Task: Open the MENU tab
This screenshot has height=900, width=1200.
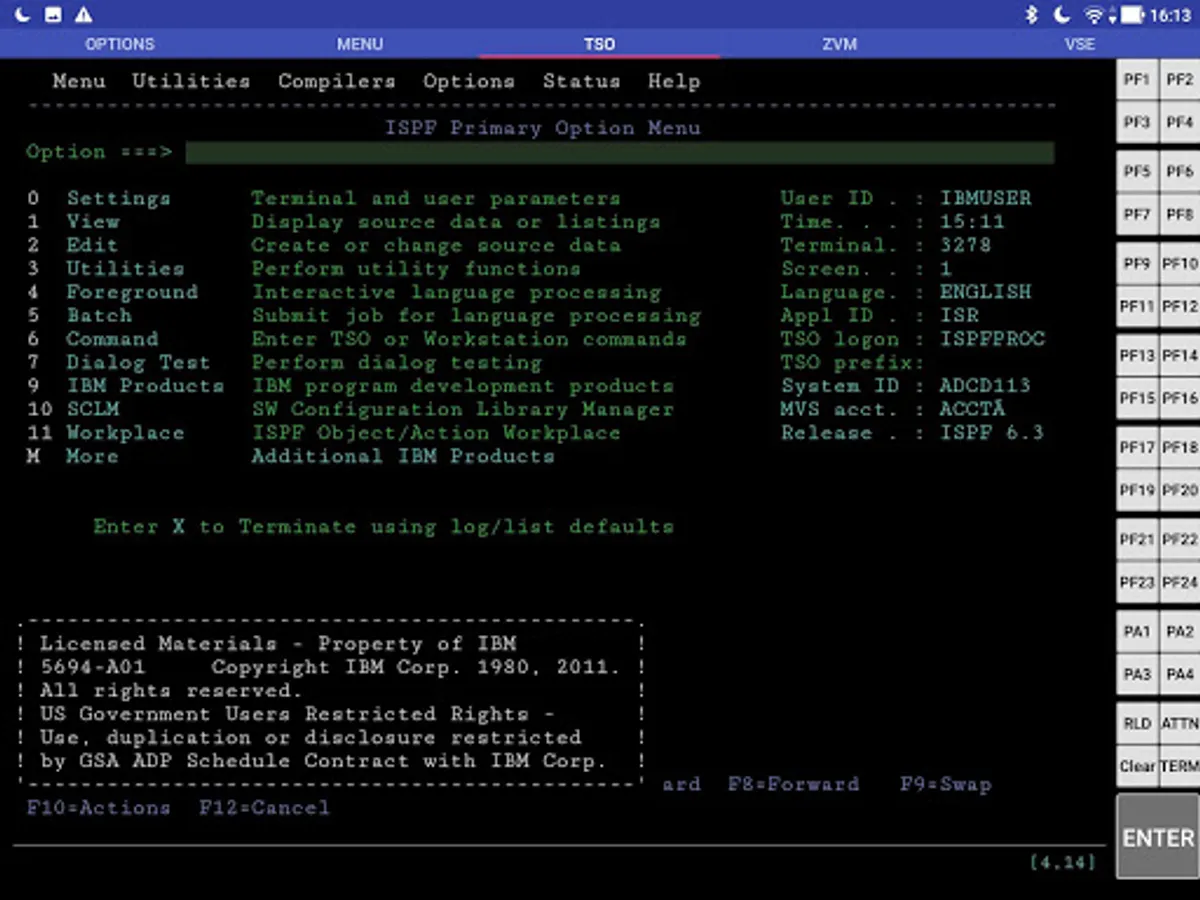Action: coord(360,44)
